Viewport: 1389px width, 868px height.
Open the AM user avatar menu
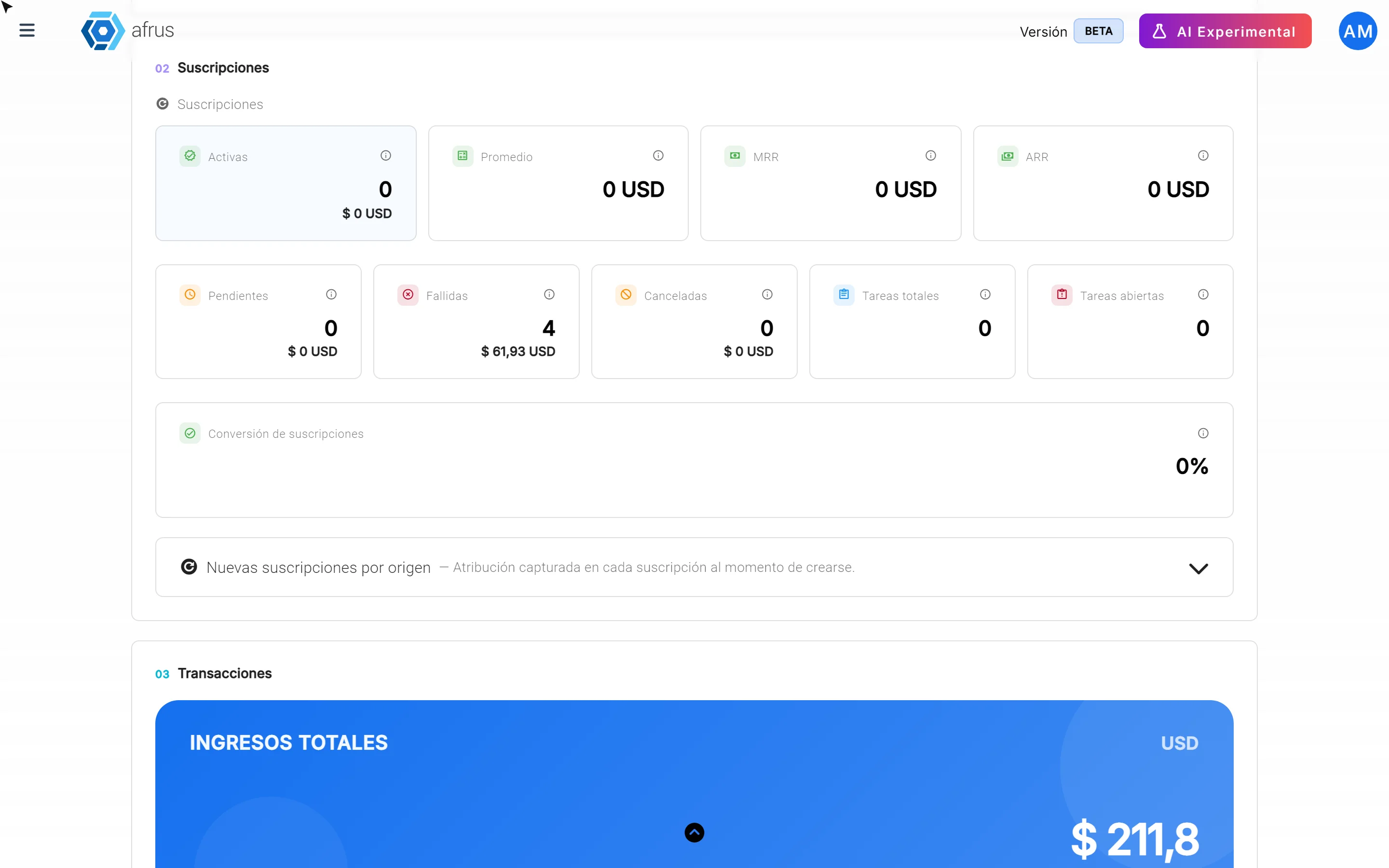tap(1358, 31)
